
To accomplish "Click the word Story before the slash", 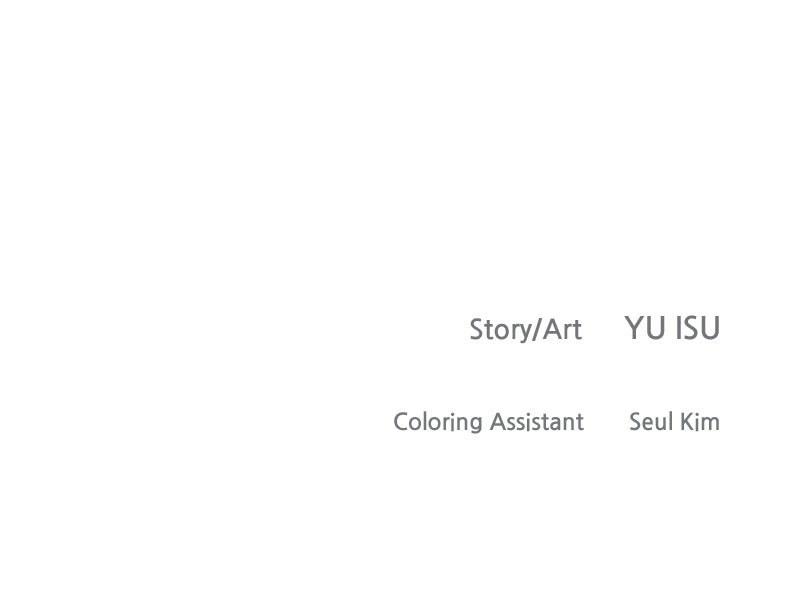I will click(x=499, y=331).
